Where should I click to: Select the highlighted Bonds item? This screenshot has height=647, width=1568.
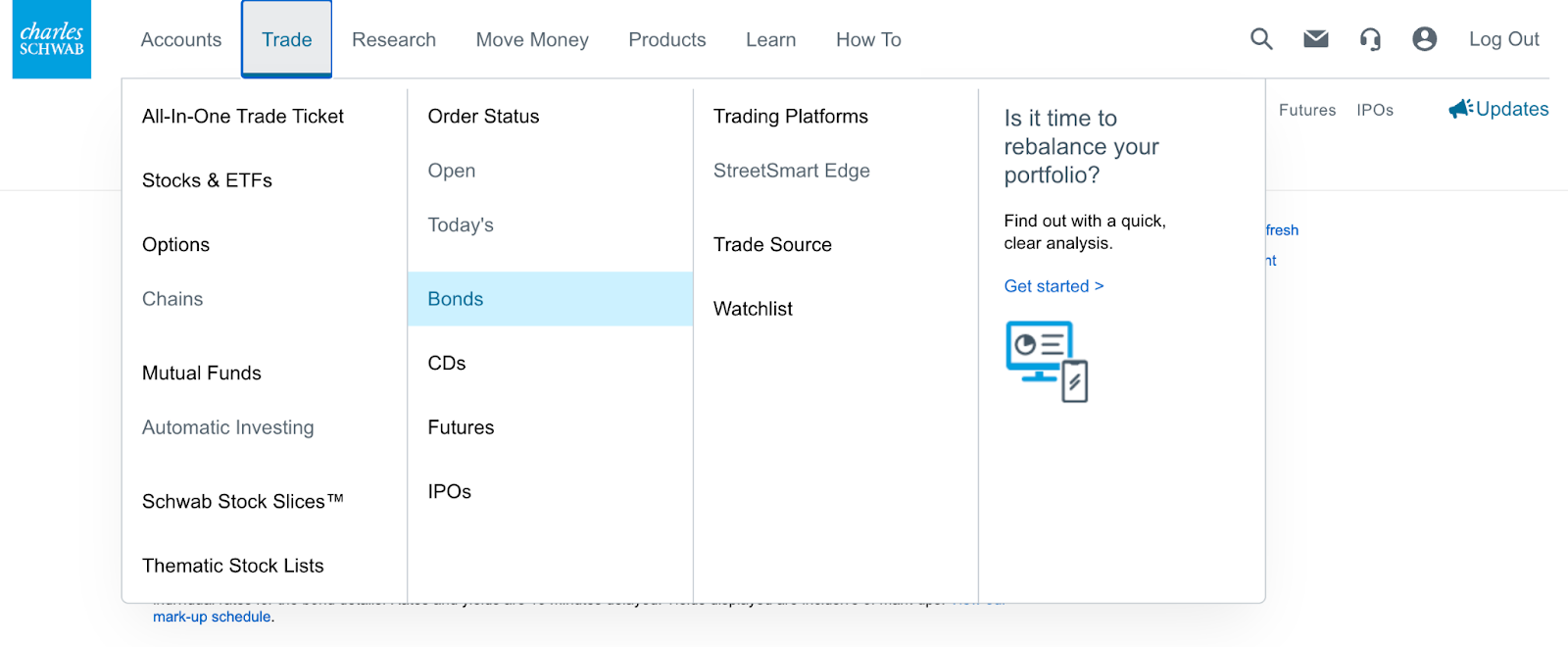[550, 299]
